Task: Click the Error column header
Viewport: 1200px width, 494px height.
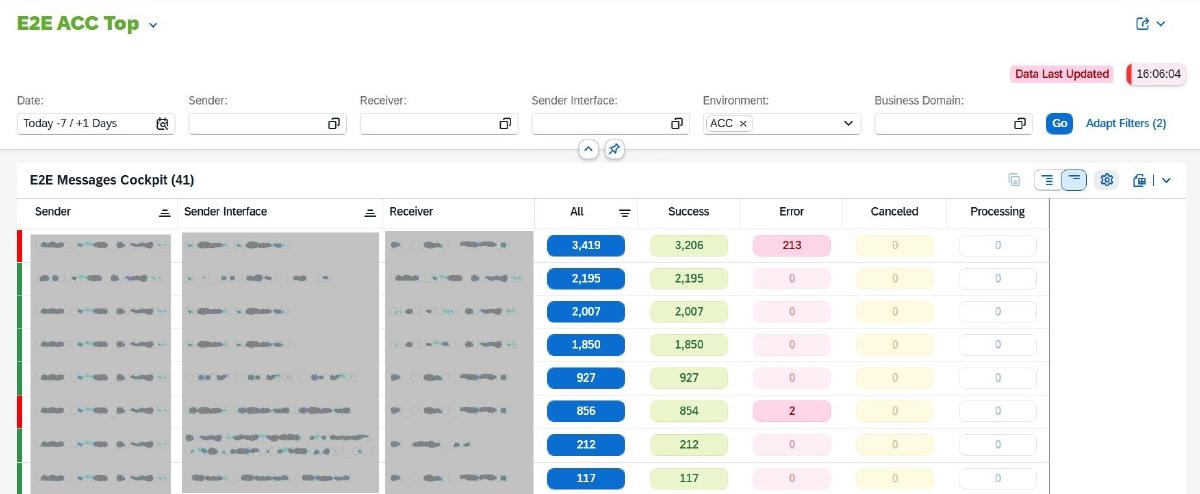Action: pyautogui.click(x=791, y=212)
